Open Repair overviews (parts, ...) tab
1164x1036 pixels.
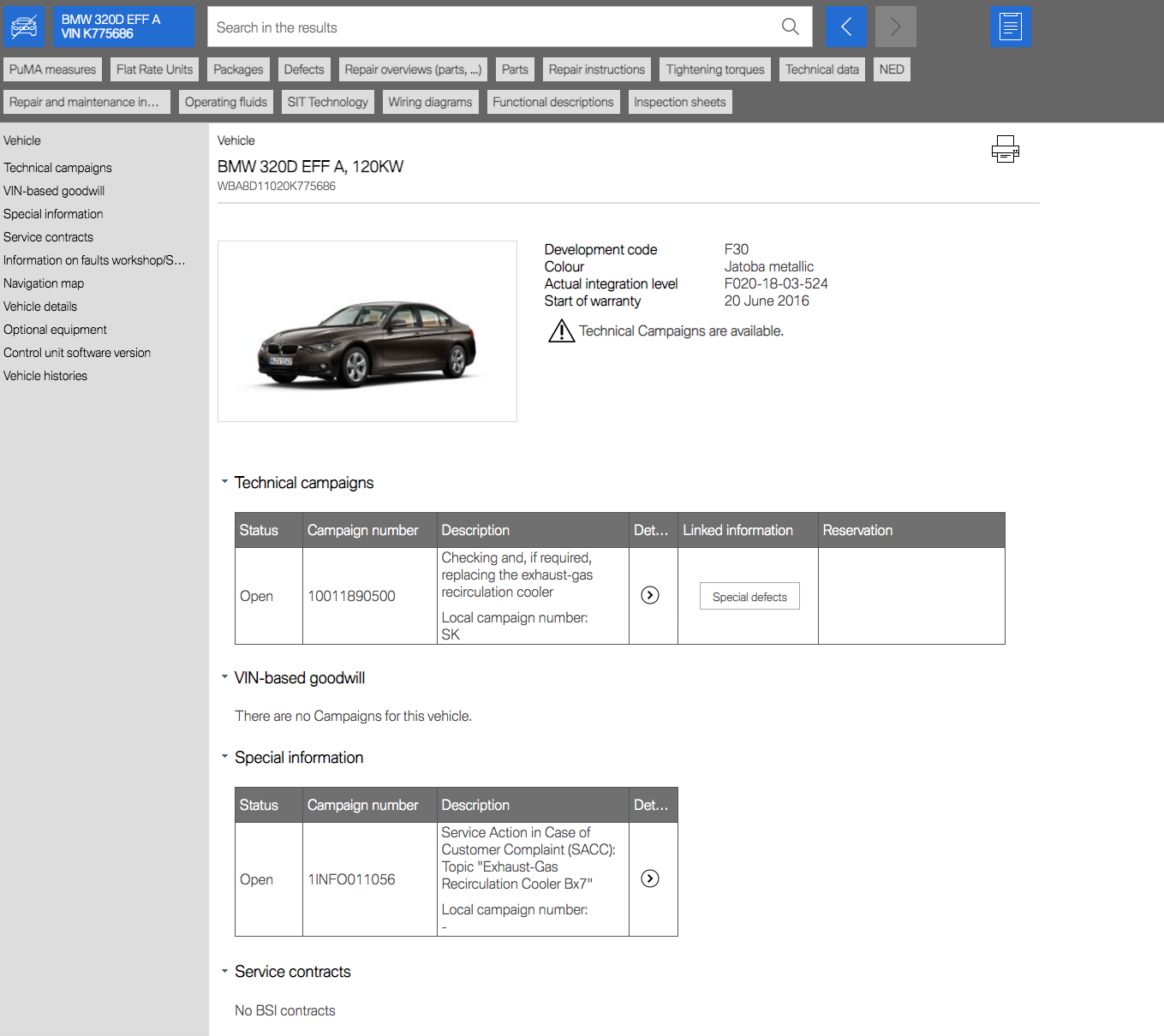tap(413, 69)
